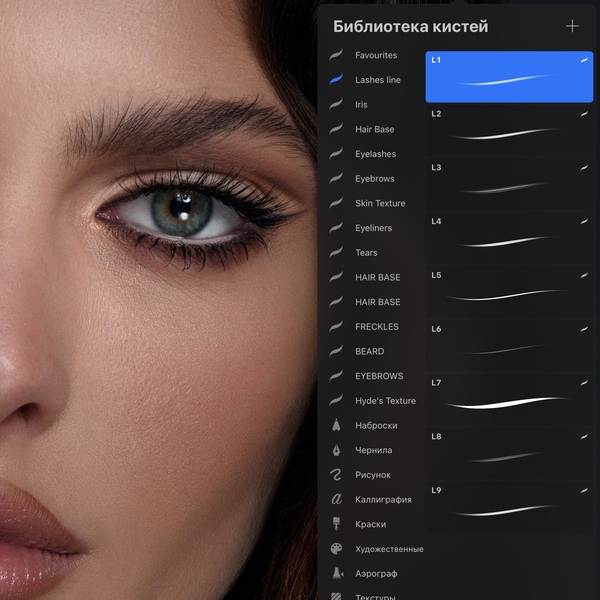Click the Чернила ink drop icon
The width and height of the screenshot is (600, 600).
[336, 450]
